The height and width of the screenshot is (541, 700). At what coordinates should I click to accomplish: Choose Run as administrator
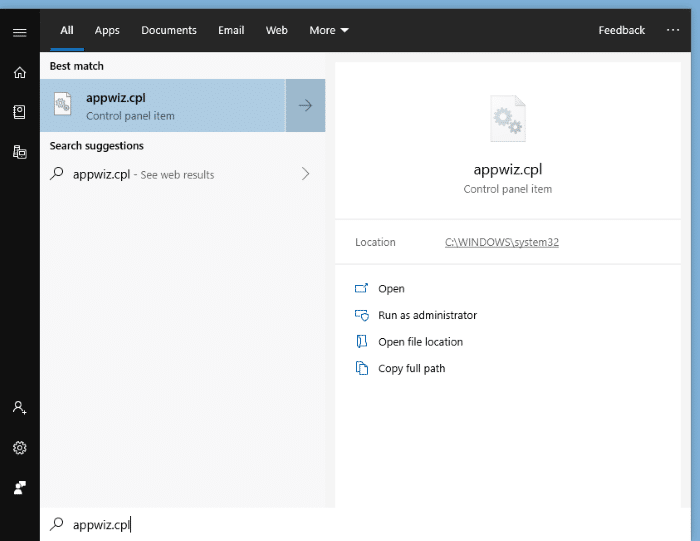[x=427, y=315]
